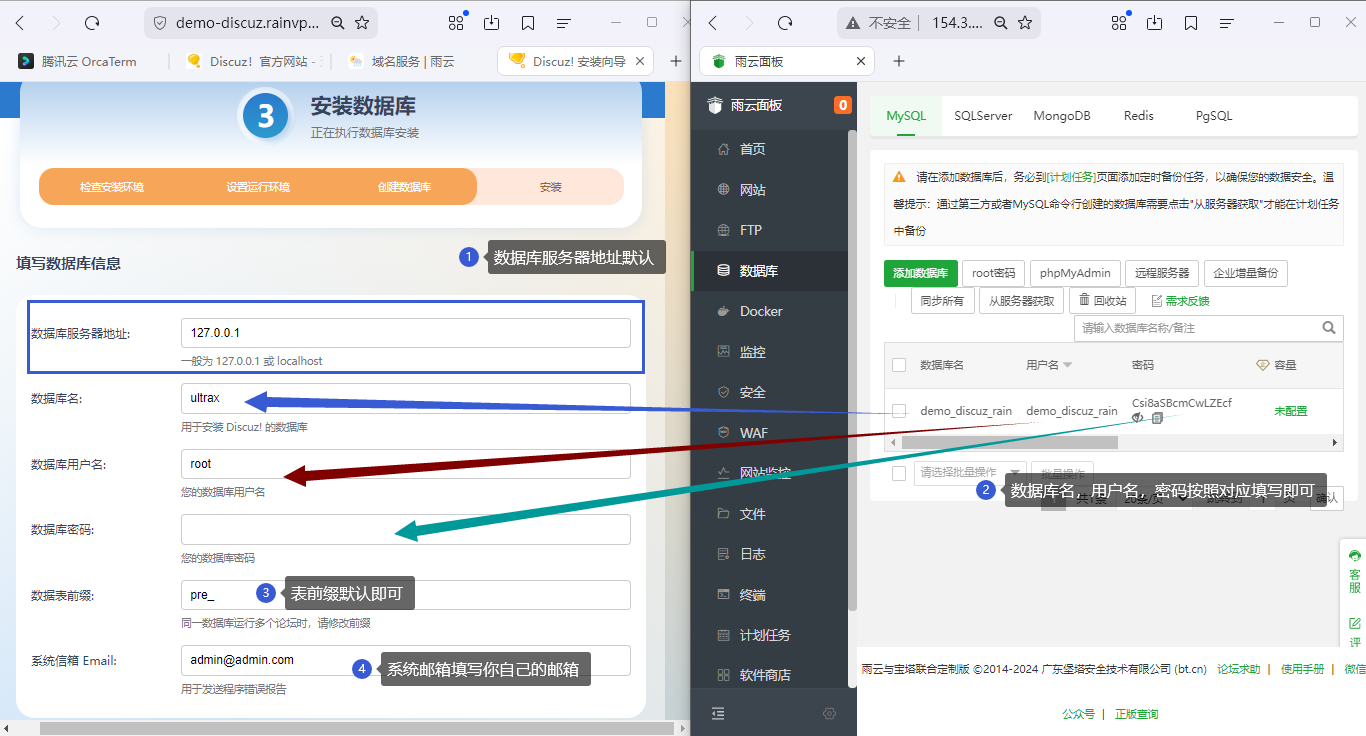This screenshot has width=1366, height=736.
Task: Open 腾讯云 OrcaTerm browser tab
Action: (x=88, y=61)
